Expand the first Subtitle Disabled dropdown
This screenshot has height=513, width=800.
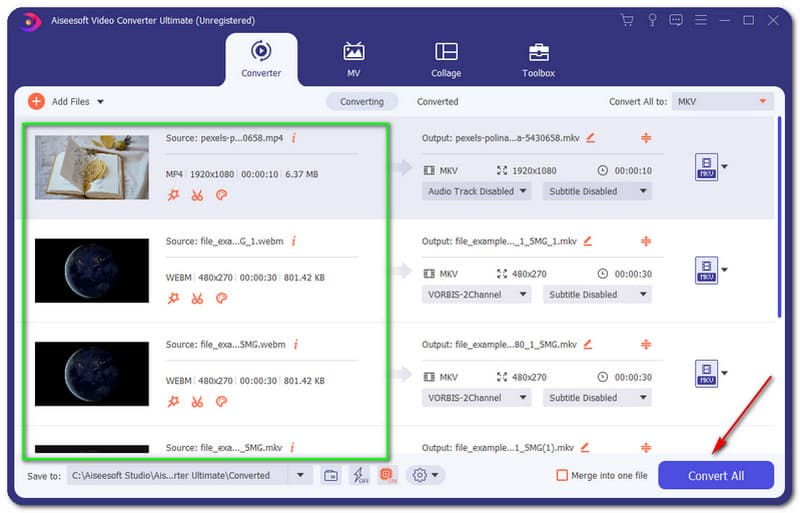coord(597,191)
